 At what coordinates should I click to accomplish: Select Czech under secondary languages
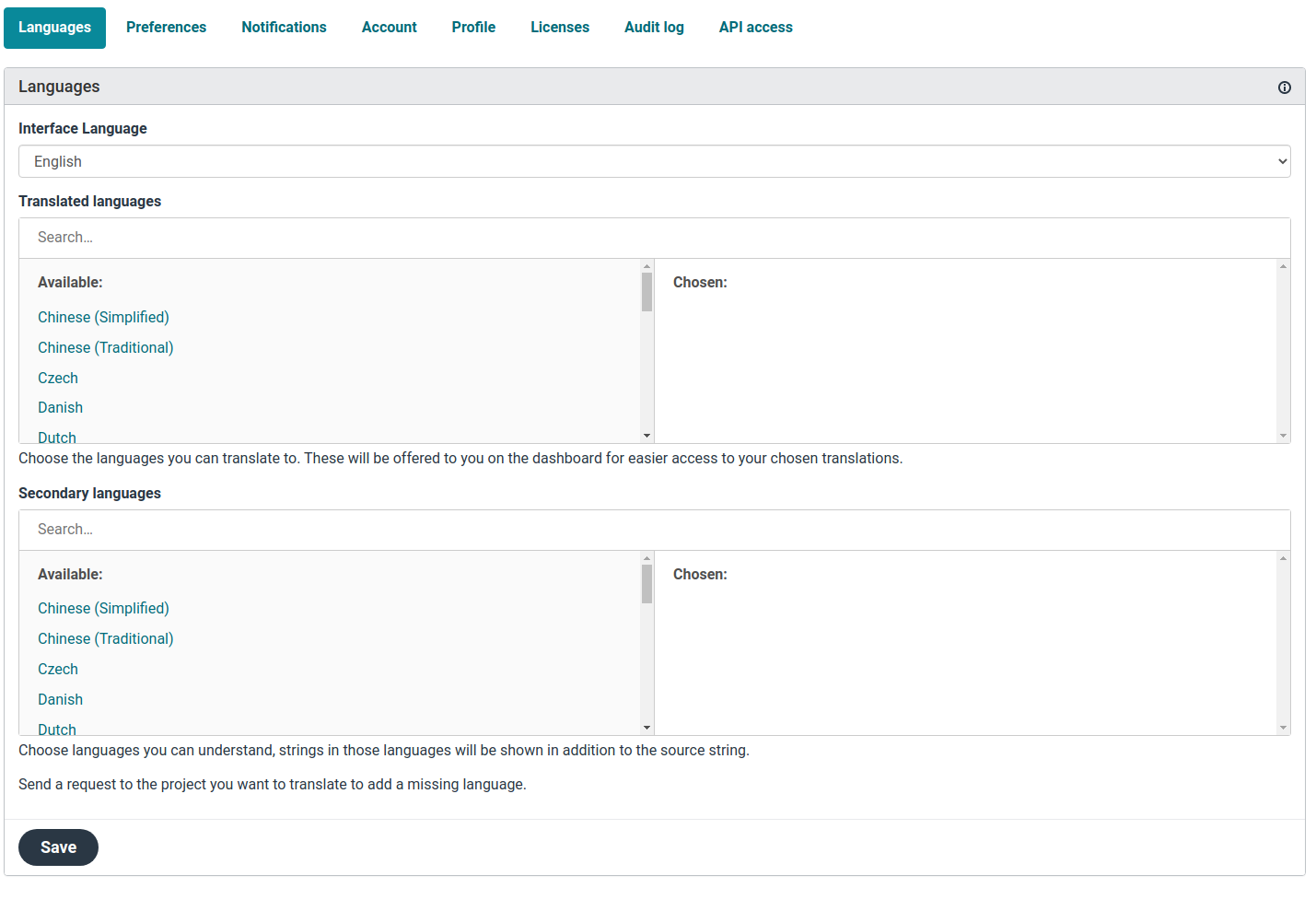click(x=57, y=669)
